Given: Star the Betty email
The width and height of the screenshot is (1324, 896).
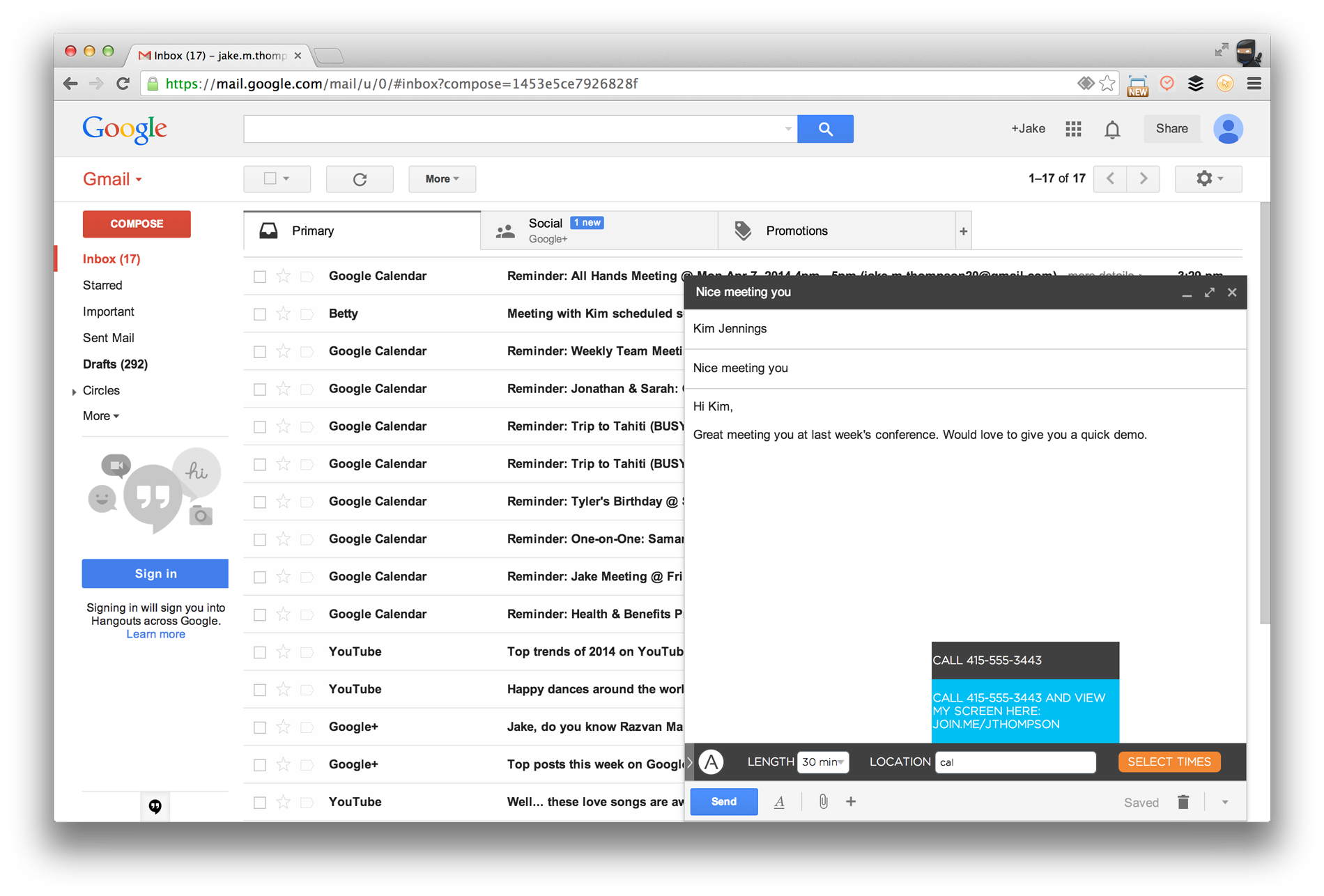Looking at the screenshot, I should tap(283, 314).
